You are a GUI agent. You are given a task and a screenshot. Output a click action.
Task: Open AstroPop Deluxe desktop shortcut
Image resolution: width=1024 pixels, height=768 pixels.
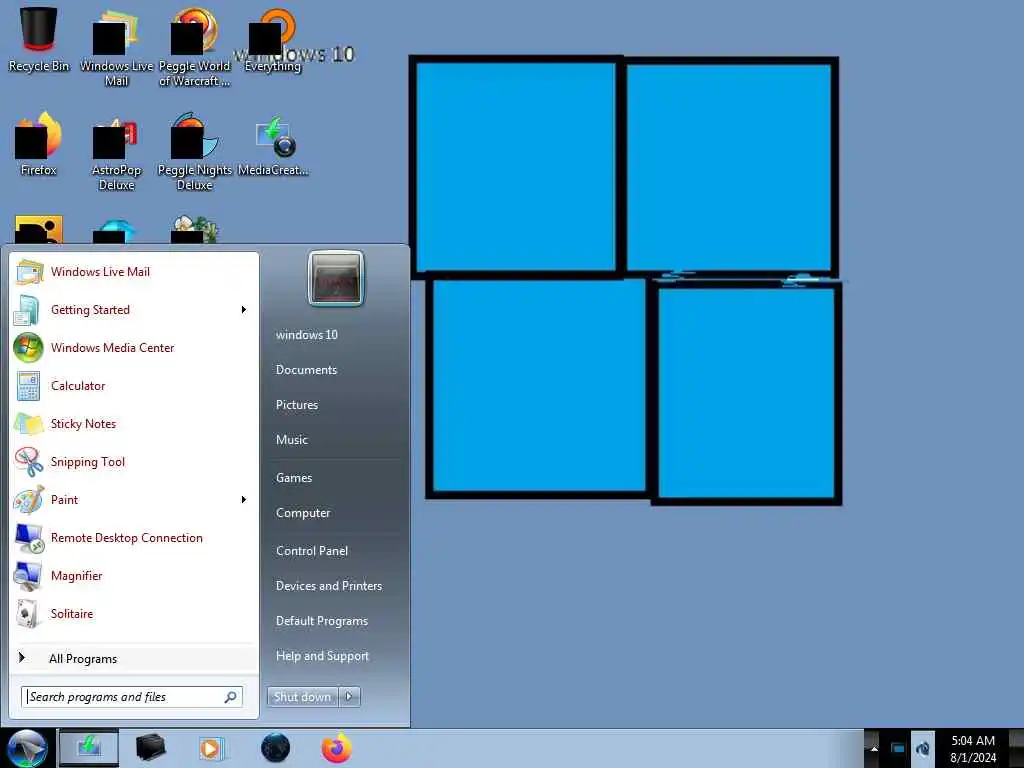(x=116, y=152)
